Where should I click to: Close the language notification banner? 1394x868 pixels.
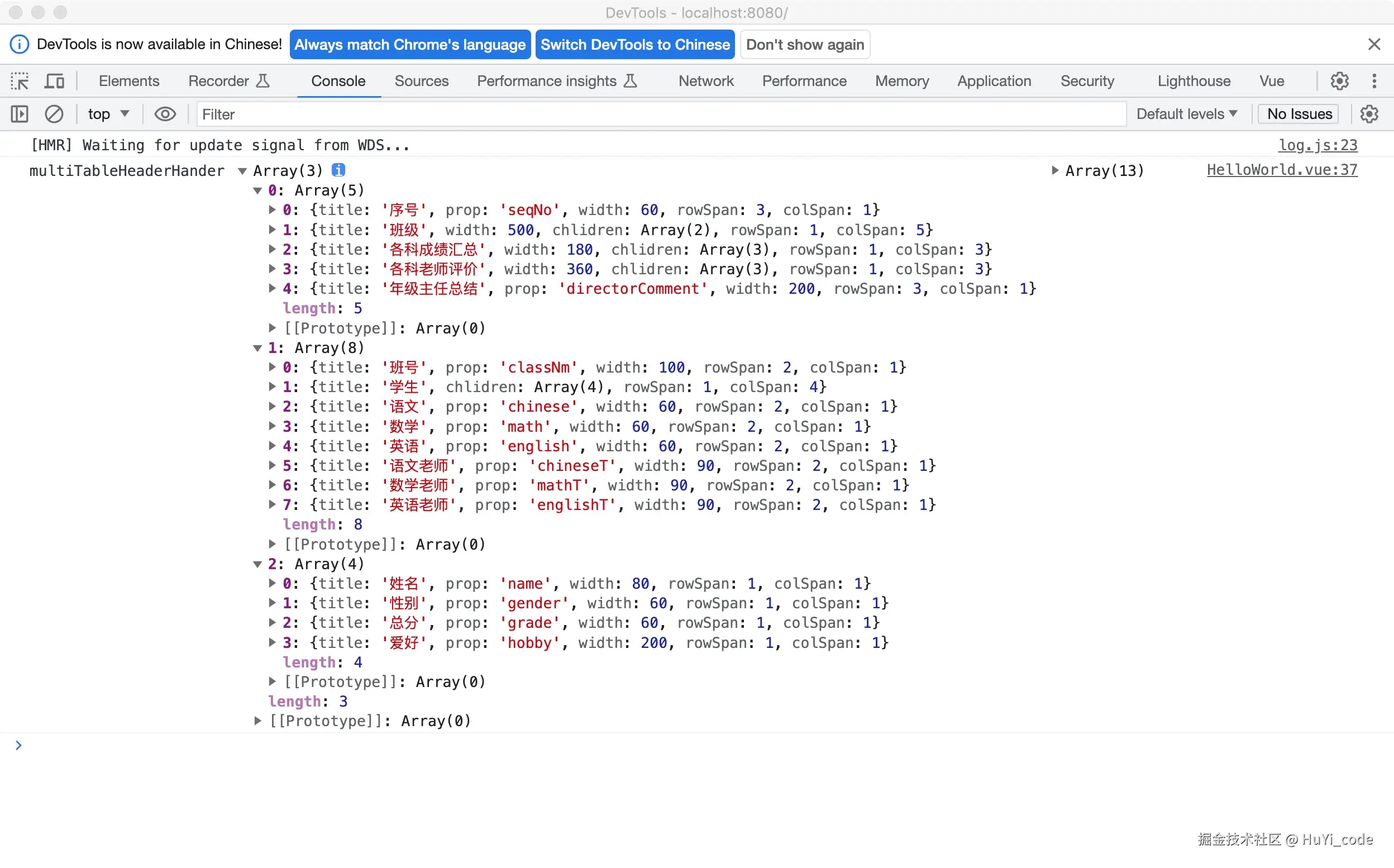point(1374,44)
